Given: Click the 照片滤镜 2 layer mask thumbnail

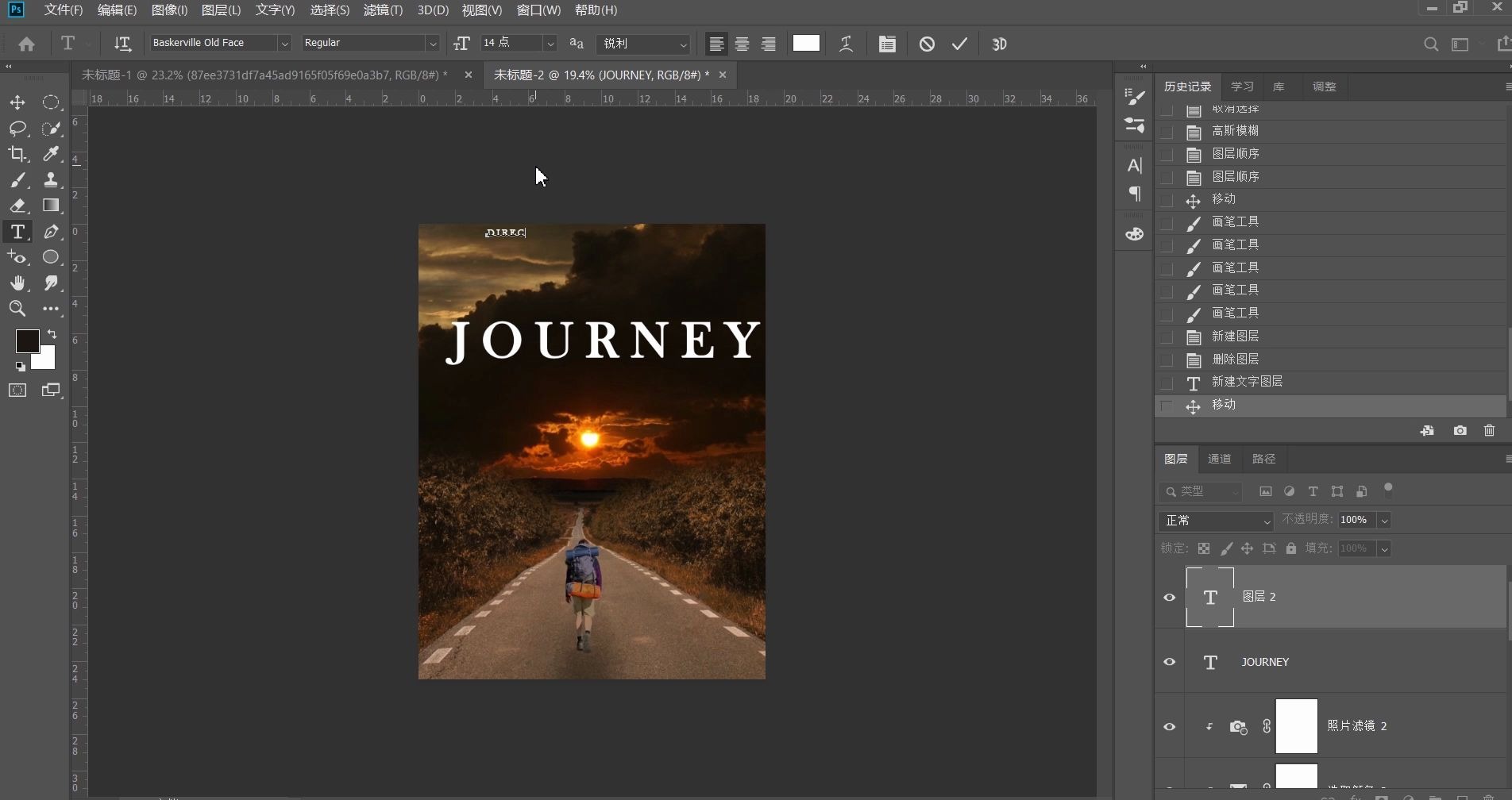Looking at the screenshot, I should (x=1297, y=726).
